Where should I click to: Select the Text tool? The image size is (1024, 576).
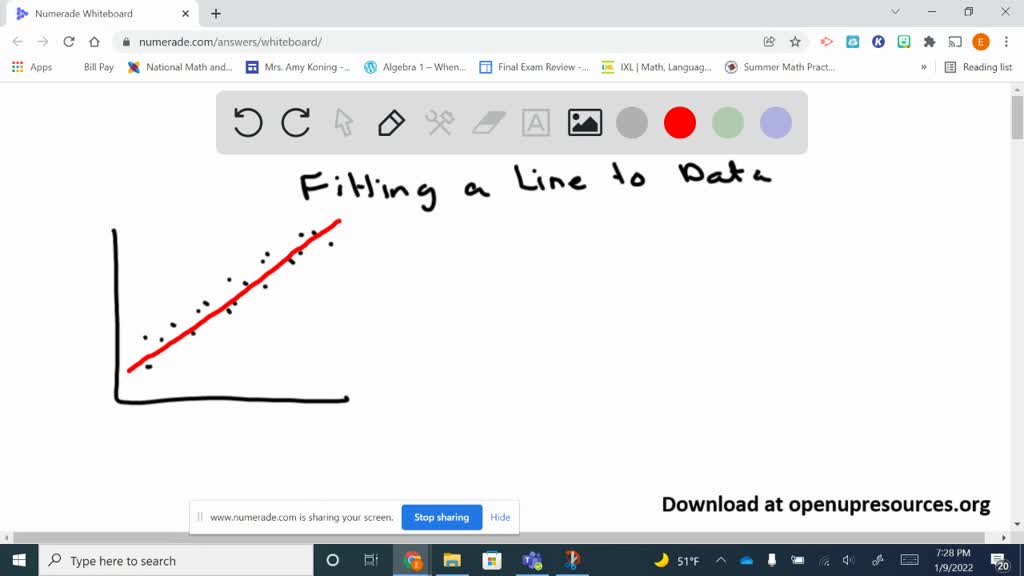coord(535,122)
